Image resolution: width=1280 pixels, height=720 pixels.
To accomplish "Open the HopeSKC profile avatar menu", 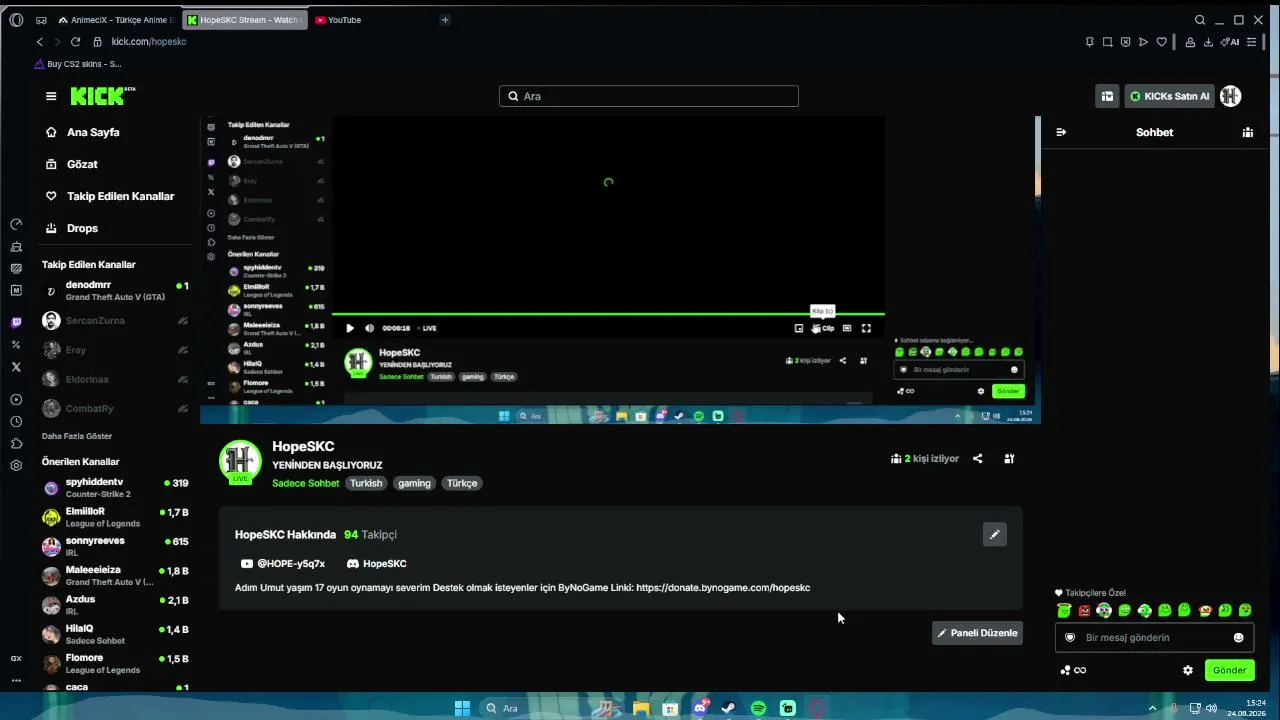I will tap(1231, 96).
